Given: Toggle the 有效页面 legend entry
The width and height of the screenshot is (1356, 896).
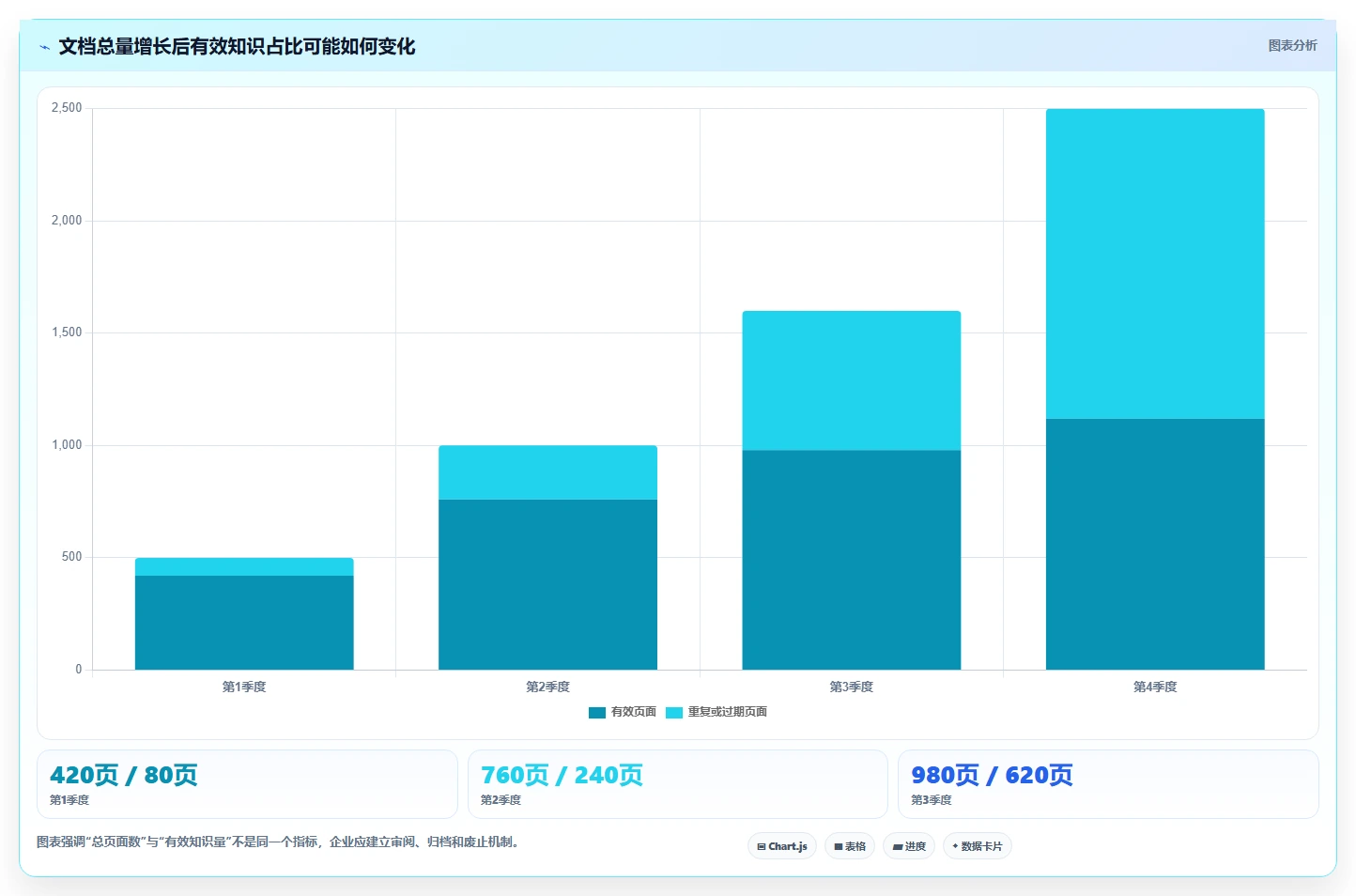Looking at the screenshot, I should (x=623, y=712).
